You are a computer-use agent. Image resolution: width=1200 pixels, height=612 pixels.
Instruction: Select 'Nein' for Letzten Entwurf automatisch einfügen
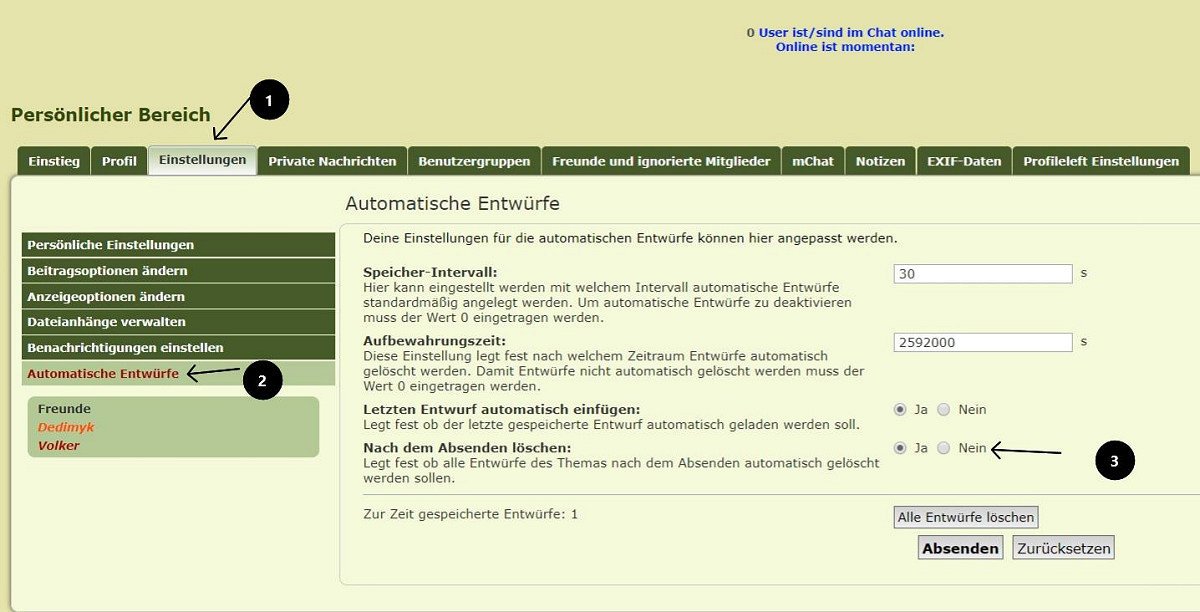tap(943, 409)
